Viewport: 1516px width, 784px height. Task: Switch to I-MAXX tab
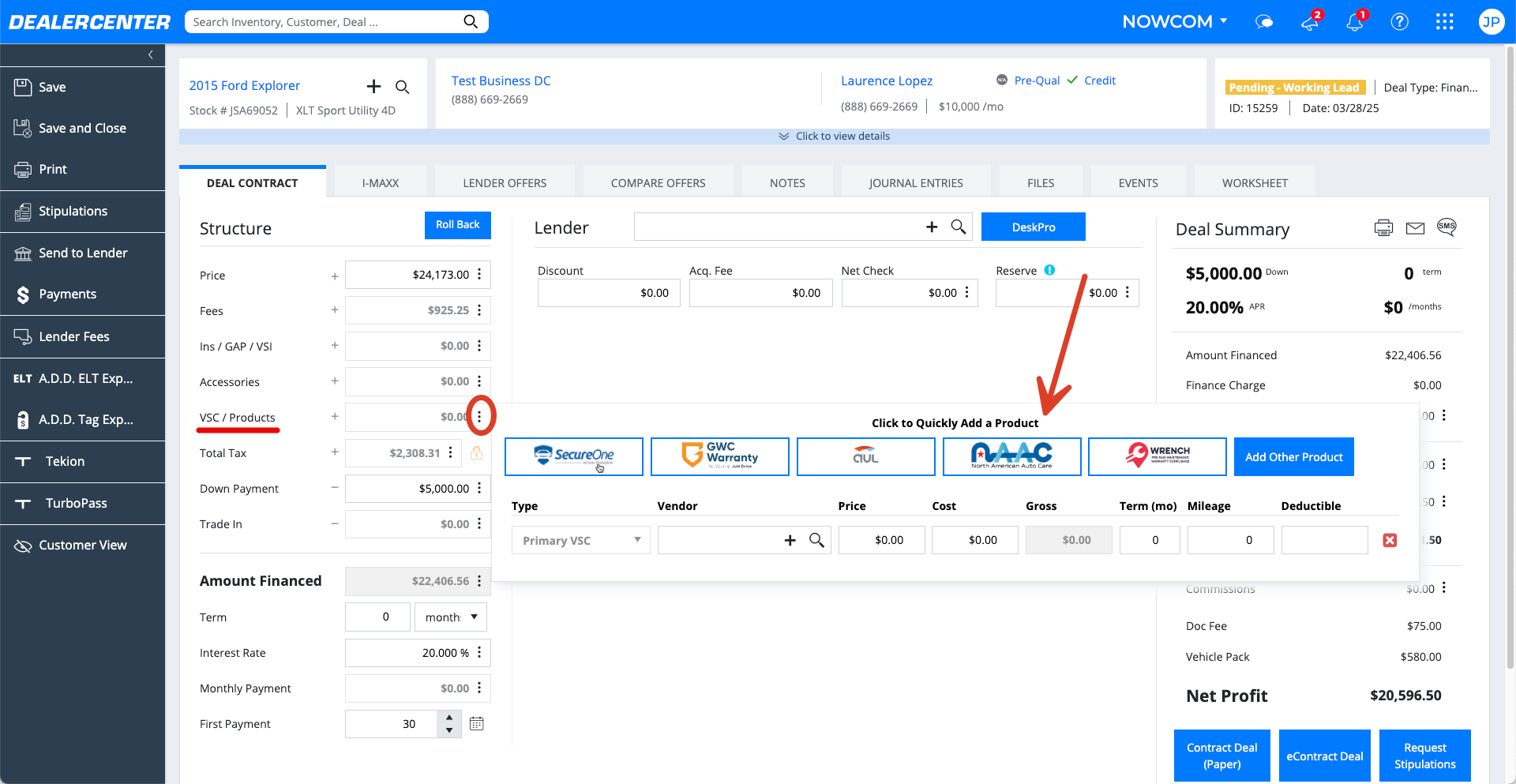tap(381, 182)
